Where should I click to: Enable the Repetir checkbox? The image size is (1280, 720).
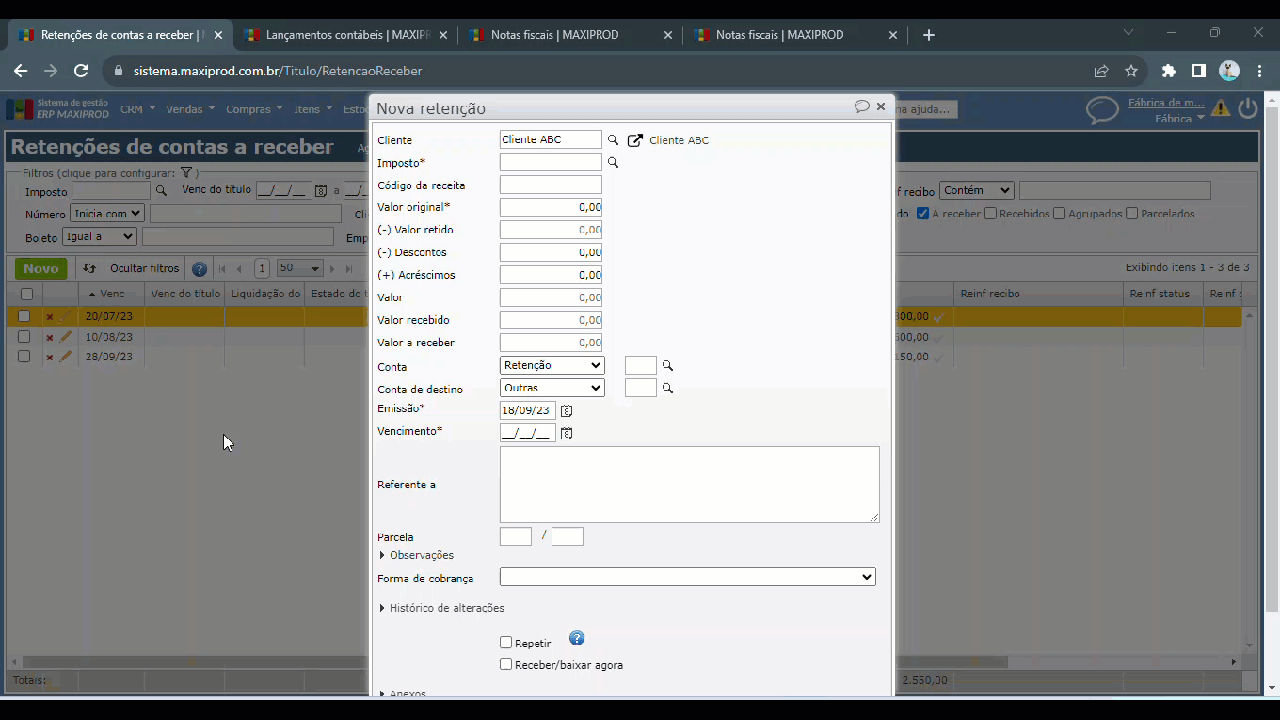(x=506, y=643)
